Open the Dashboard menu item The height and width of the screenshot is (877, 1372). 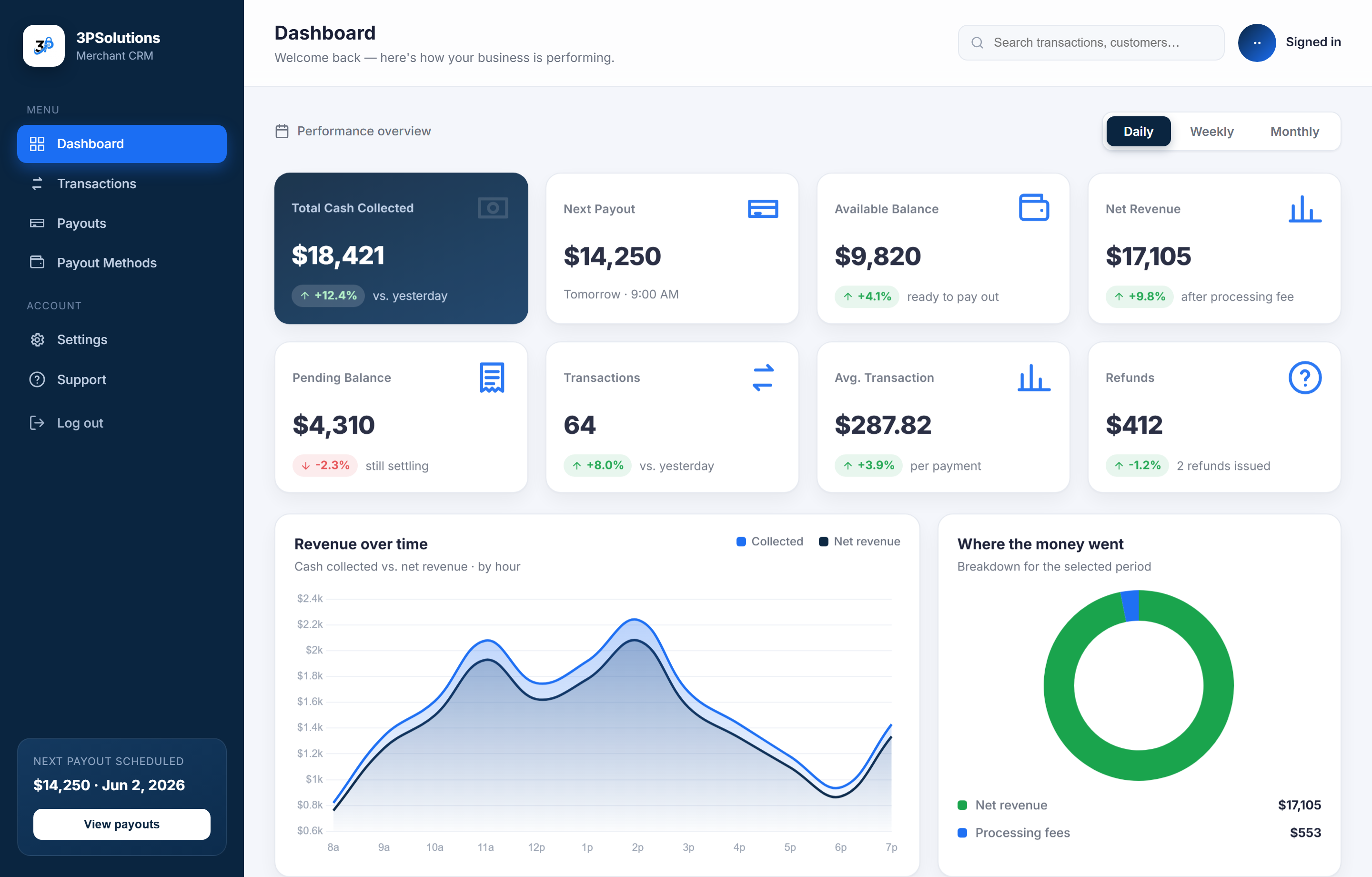point(122,143)
